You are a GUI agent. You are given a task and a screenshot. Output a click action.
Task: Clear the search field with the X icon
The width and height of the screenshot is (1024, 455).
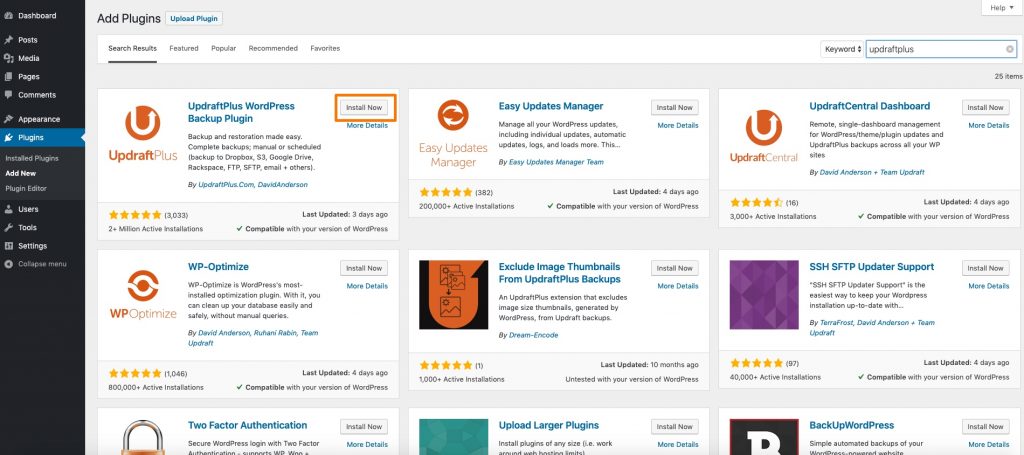(x=1010, y=49)
